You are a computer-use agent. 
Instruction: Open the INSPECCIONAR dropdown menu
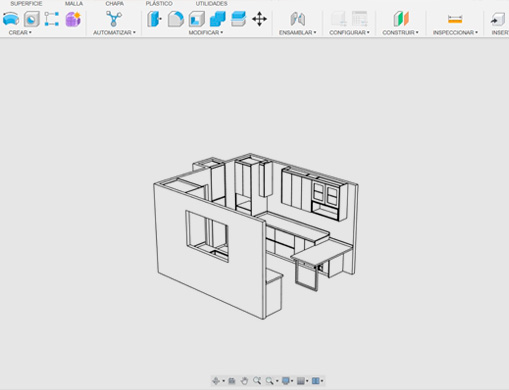click(x=455, y=32)
